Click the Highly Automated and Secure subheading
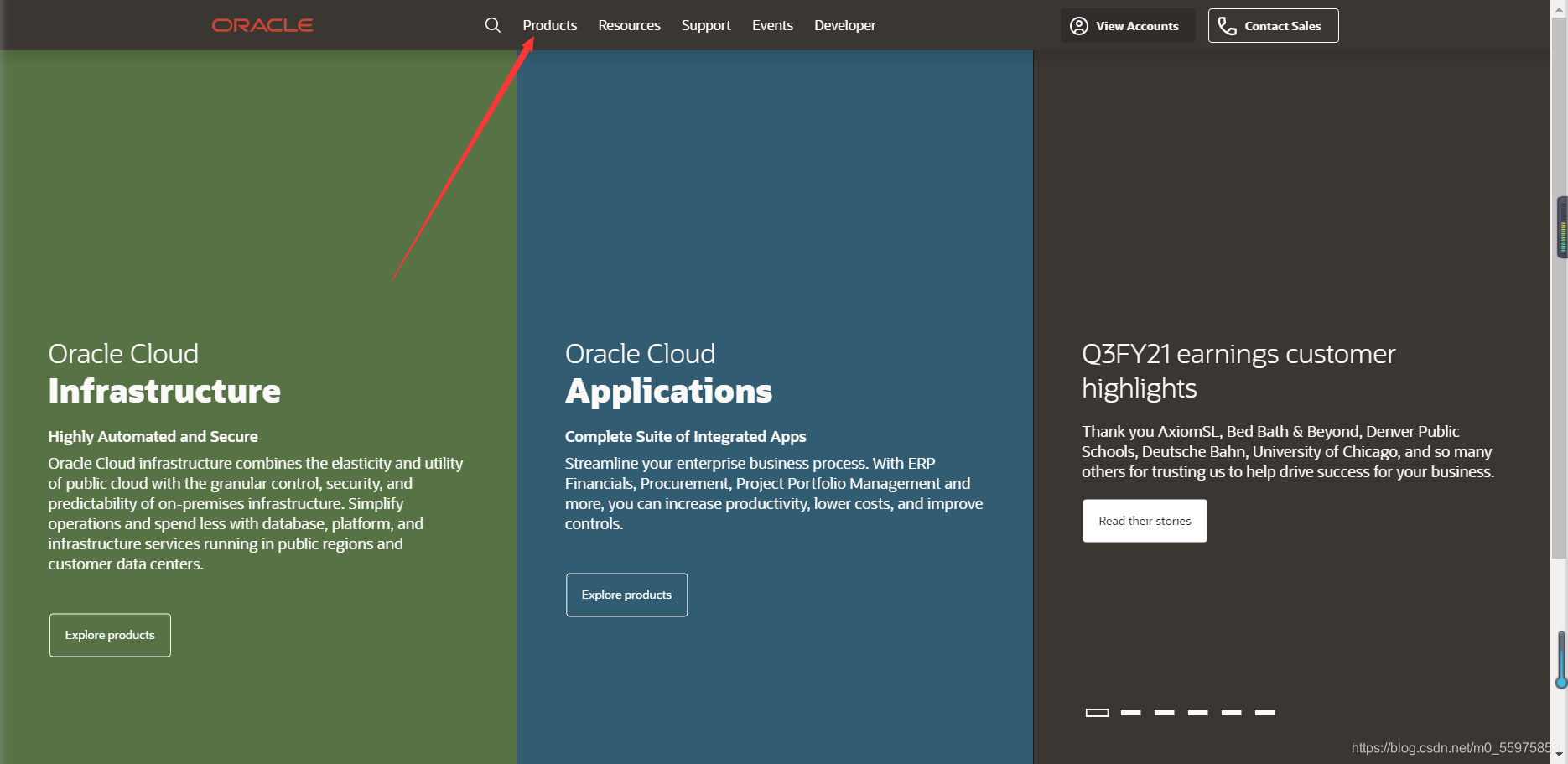The height and width of the screenshot is (764, 1568). coord(153,437)
